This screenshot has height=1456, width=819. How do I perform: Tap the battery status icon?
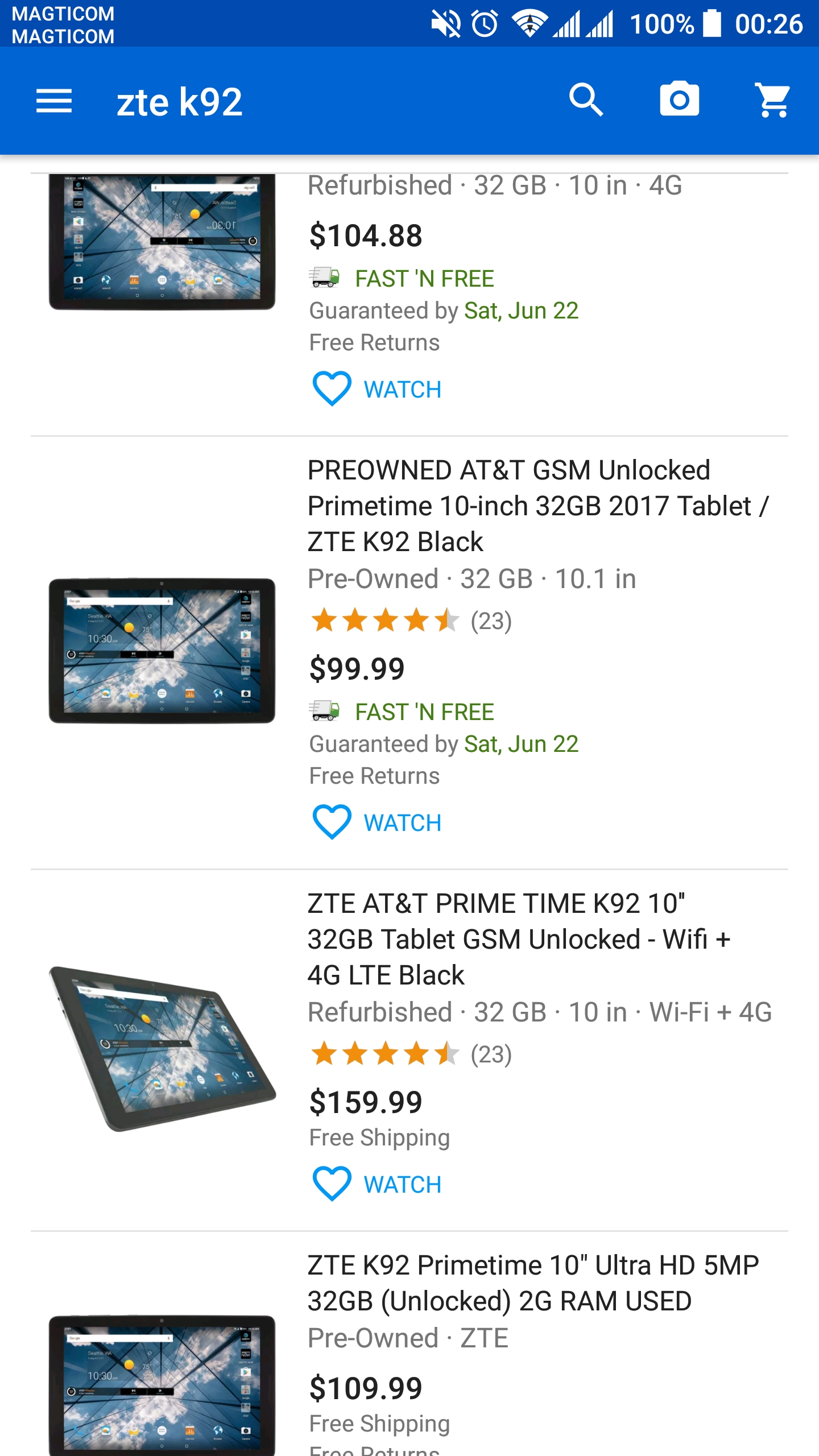coord(712,24)
